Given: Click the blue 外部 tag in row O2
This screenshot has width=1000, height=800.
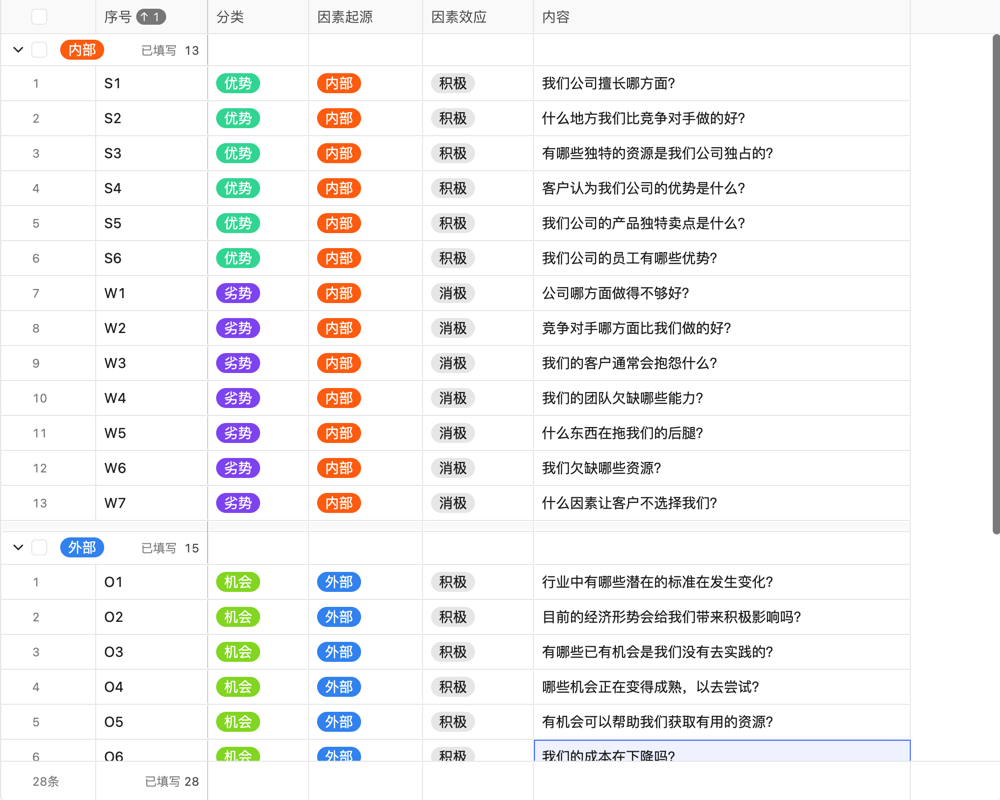Looking at the screenshot, I should point(338,617).
